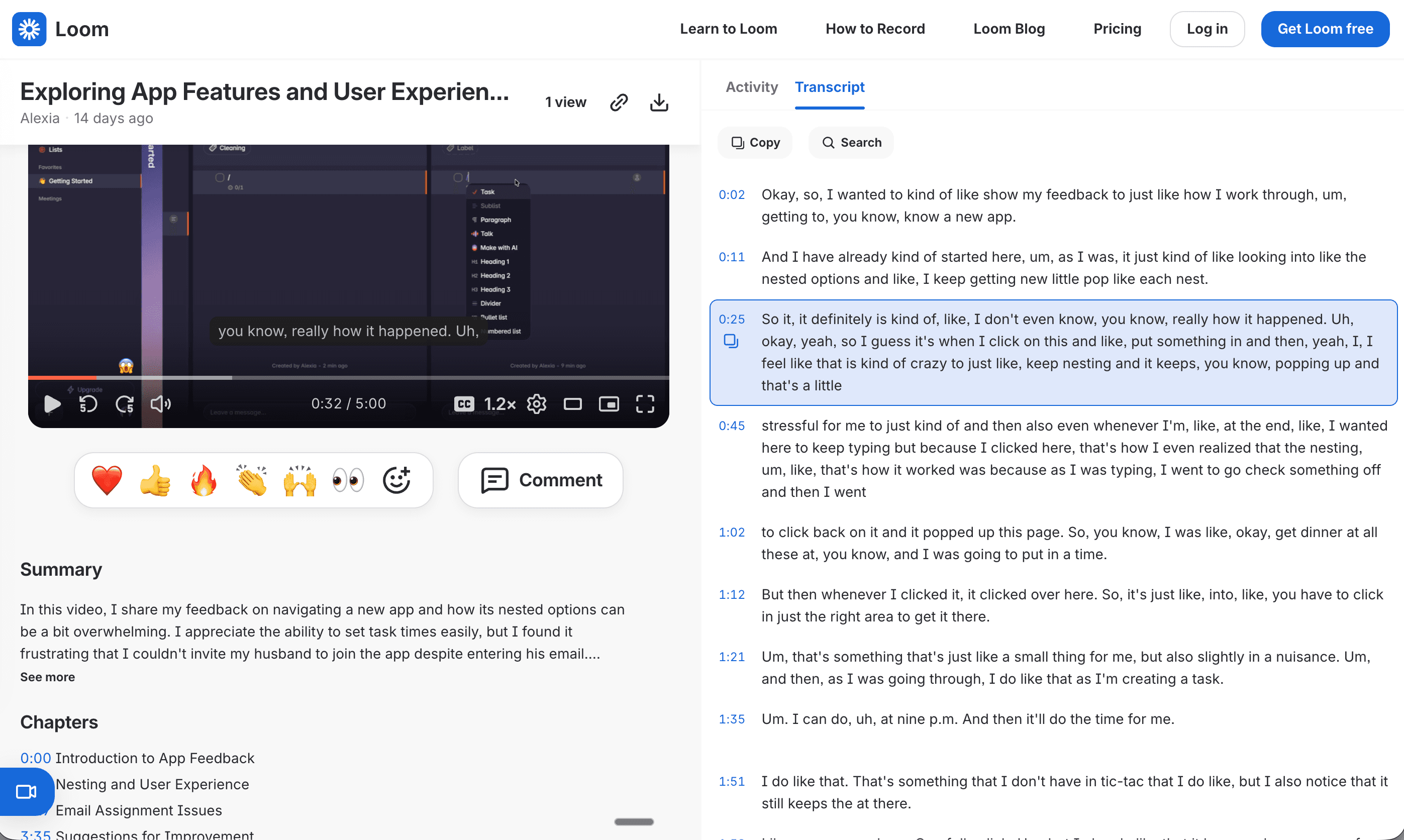Click the horizontal scrollbar handle near chapters
Viewport: 1404px width, 840px height.
(634, 821)
